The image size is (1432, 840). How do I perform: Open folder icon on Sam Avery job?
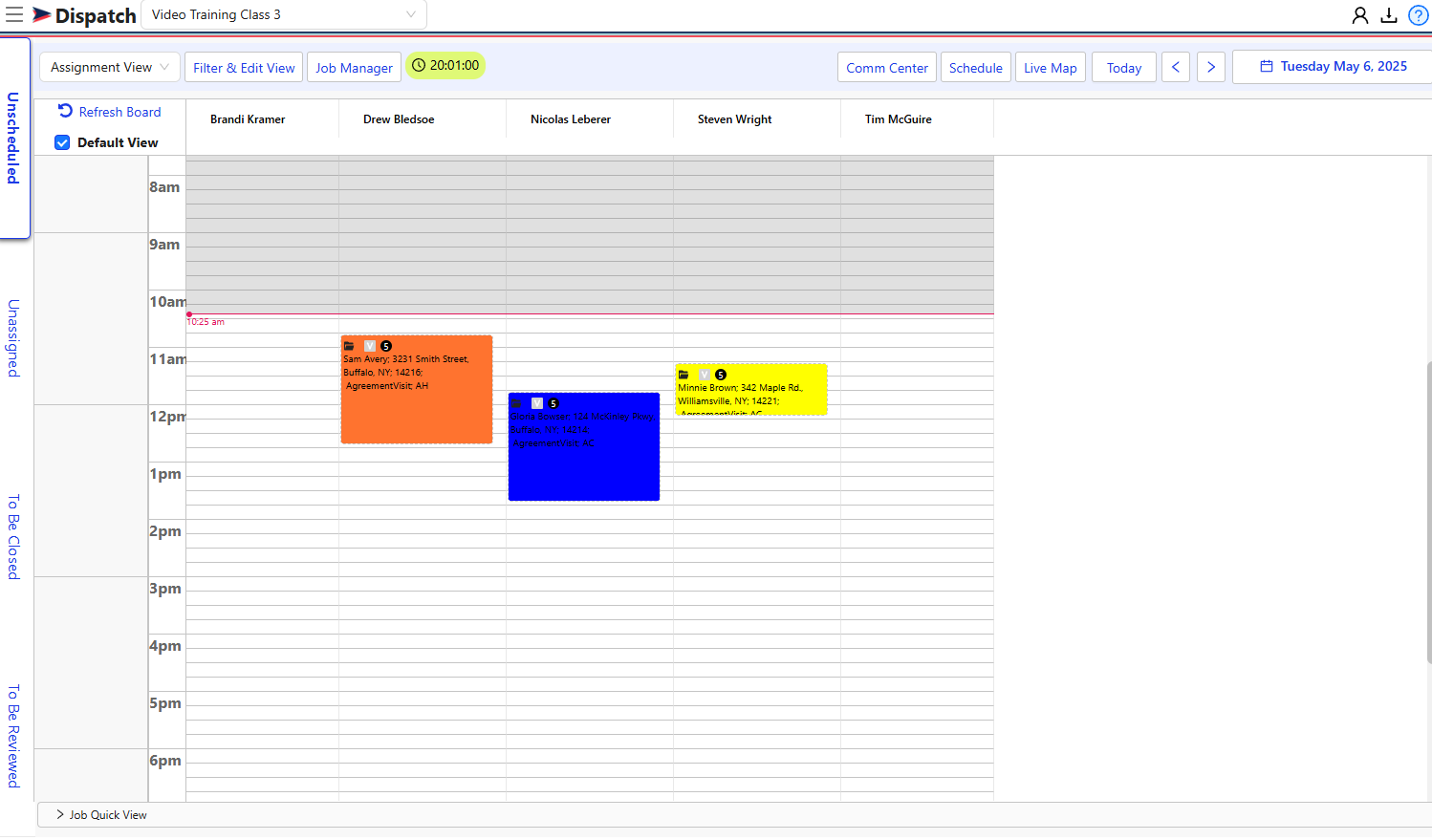point(349,346)
